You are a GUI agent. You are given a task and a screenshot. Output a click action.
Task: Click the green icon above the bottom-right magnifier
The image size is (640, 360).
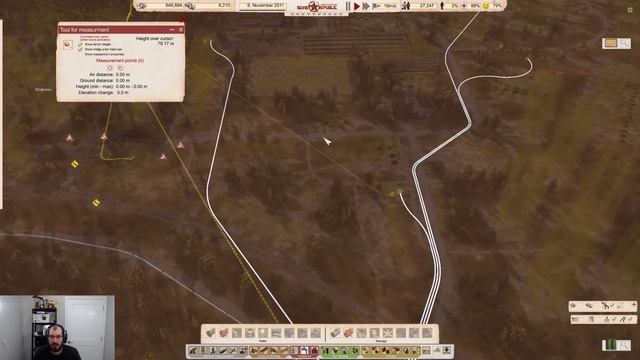(x=610, y=345)
